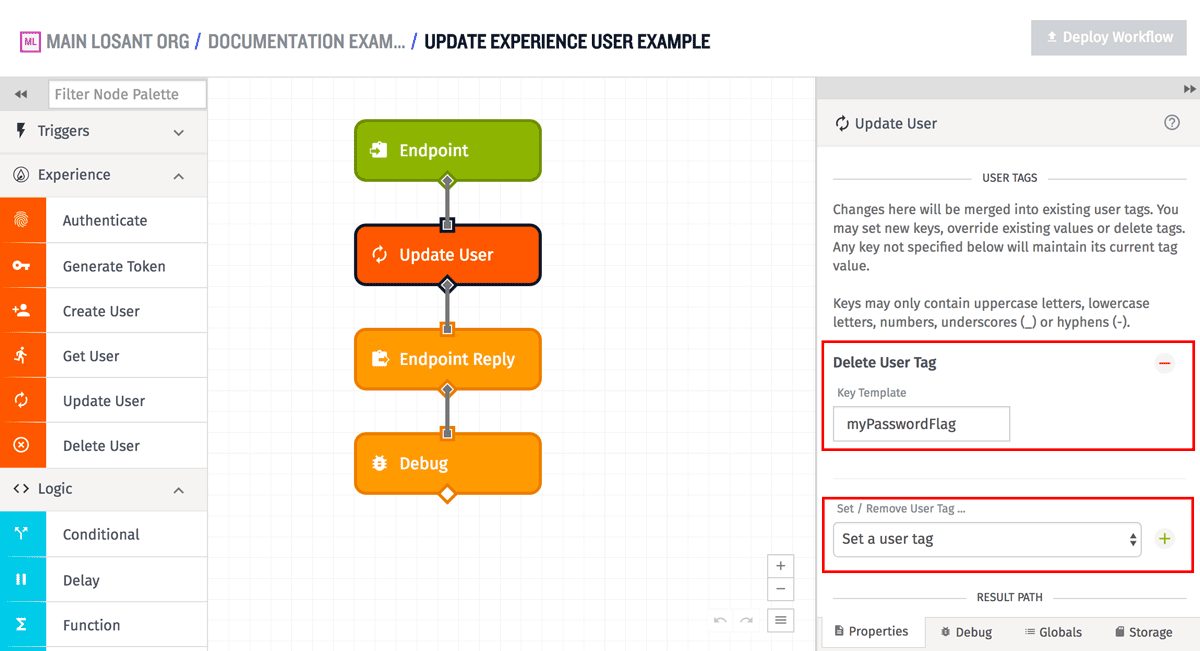The image size is (1200, 651).
Task: Click the RESULT PATH section heading
Action: tap(1009, 597)
